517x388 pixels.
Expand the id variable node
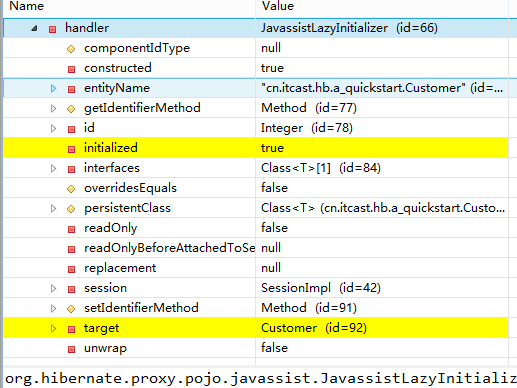coord(53,129)
